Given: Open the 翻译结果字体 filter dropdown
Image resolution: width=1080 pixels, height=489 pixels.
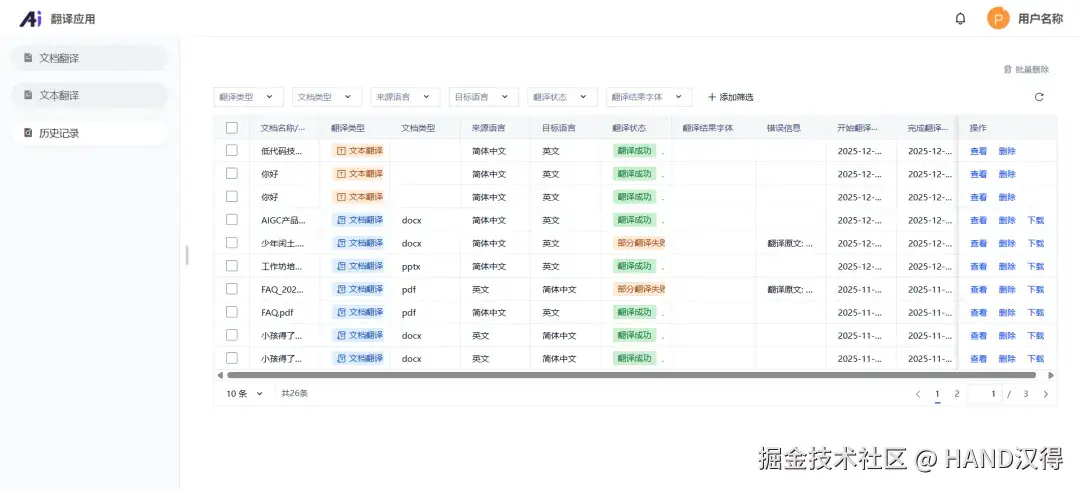Looking at the screenshot, I should coord(649,97).
